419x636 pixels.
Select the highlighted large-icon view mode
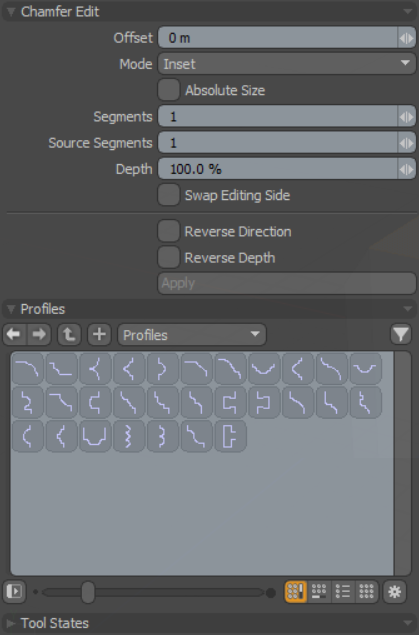pos(296,592)
